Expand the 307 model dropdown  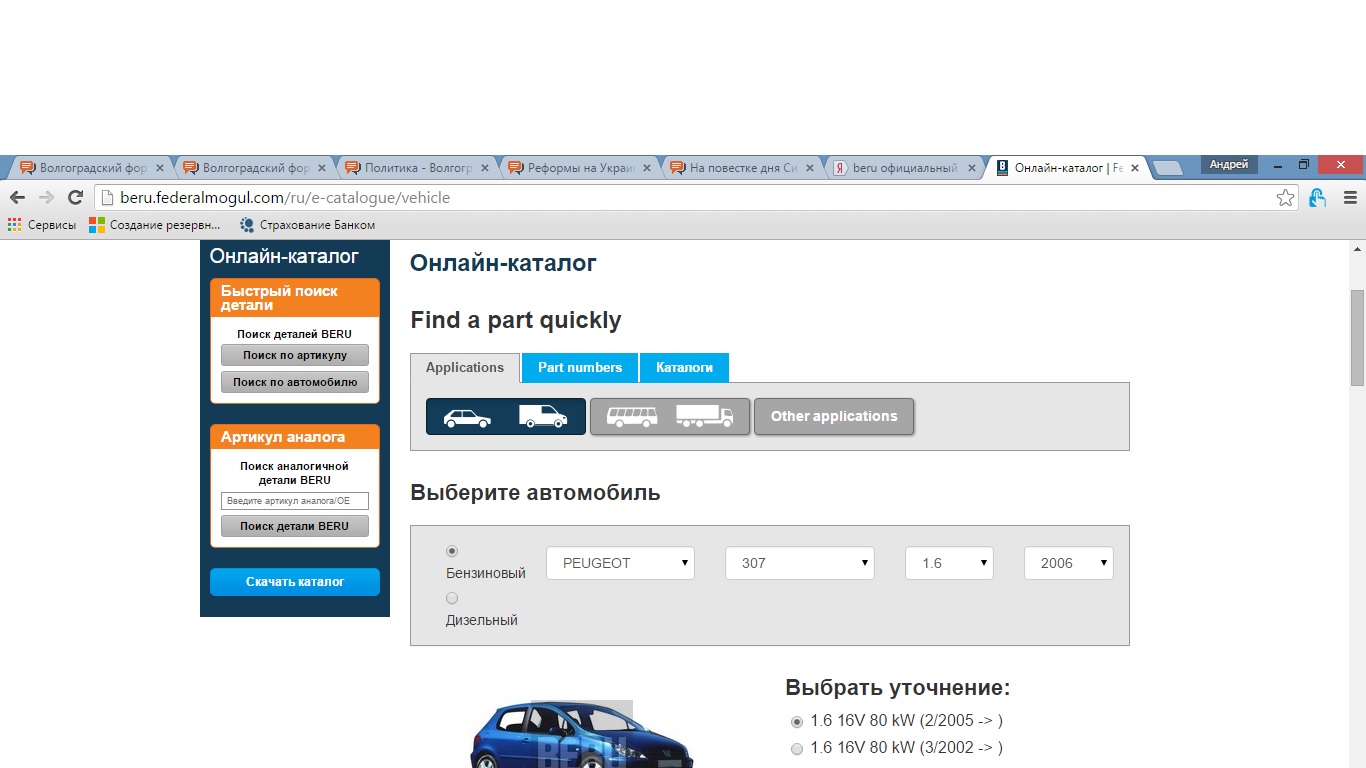tap(799, 563)
